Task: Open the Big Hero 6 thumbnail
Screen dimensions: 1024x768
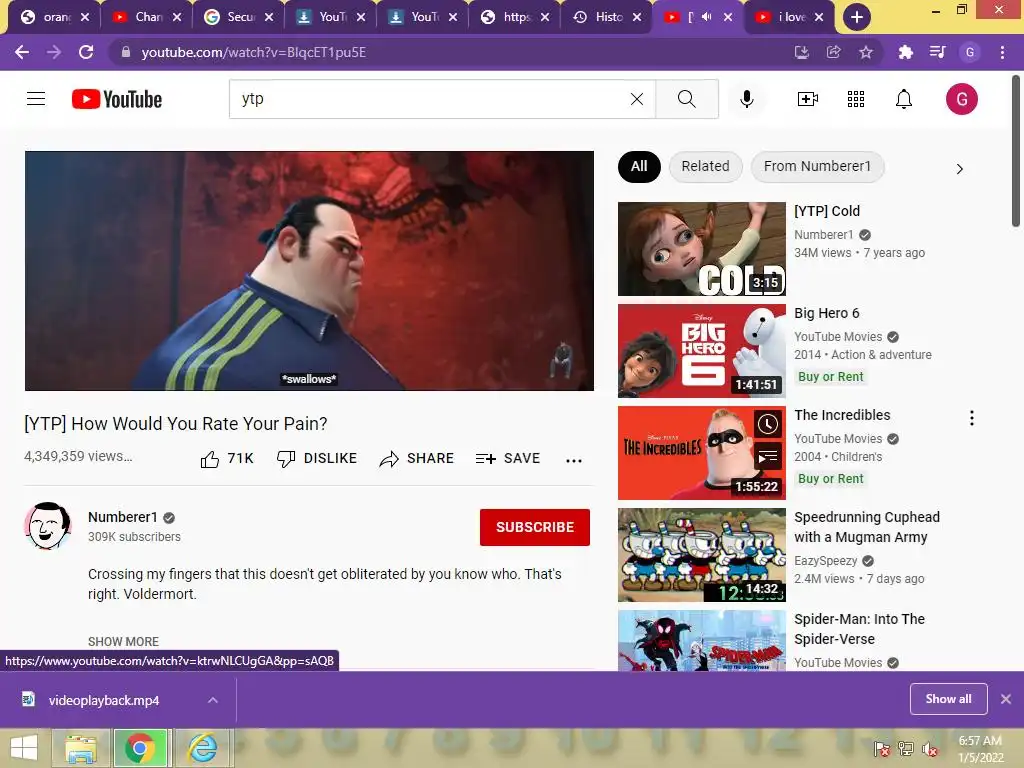Action: tap(702, 351)
